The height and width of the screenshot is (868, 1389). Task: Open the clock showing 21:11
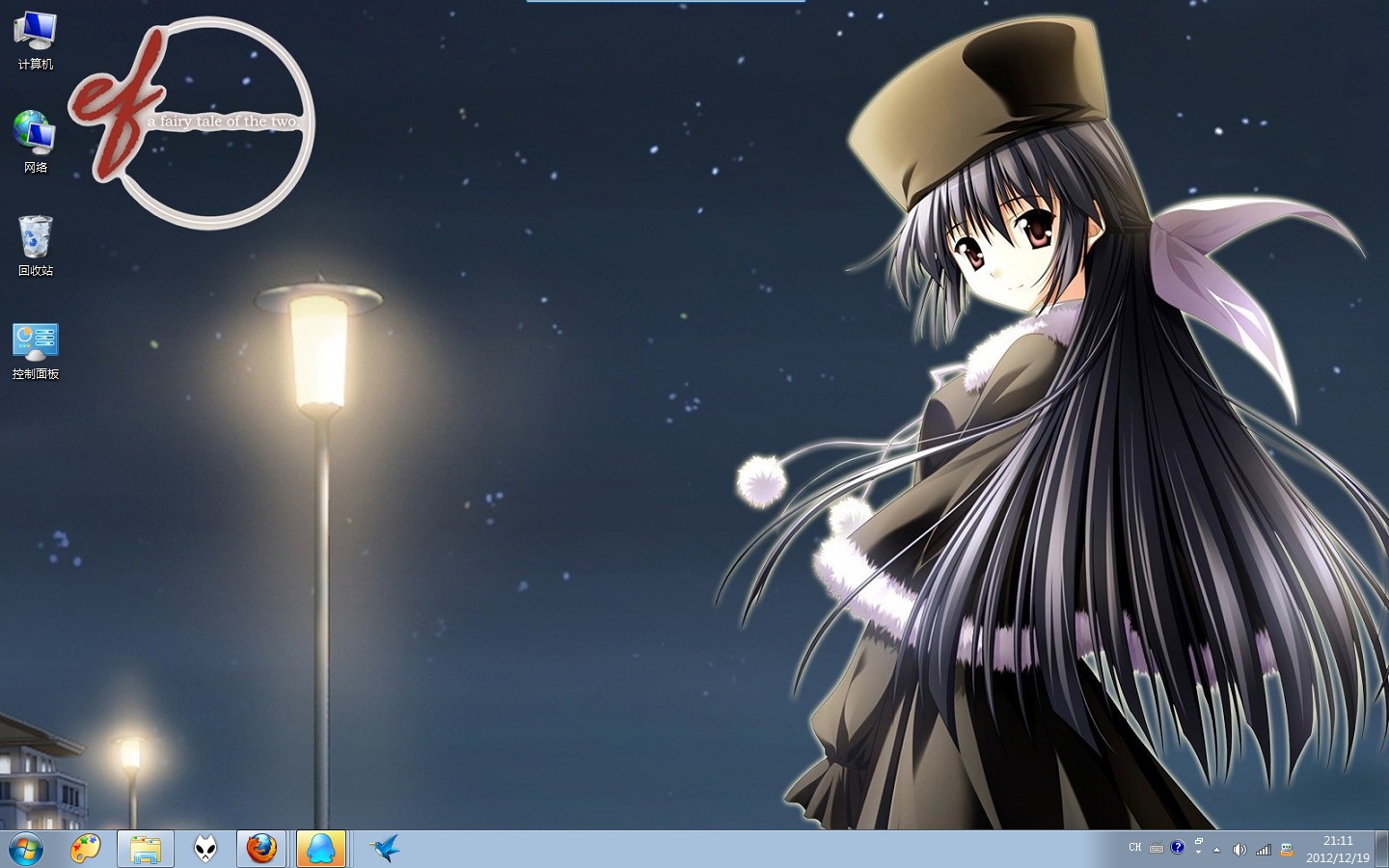pyautogui.click(x=1338, y=850)
